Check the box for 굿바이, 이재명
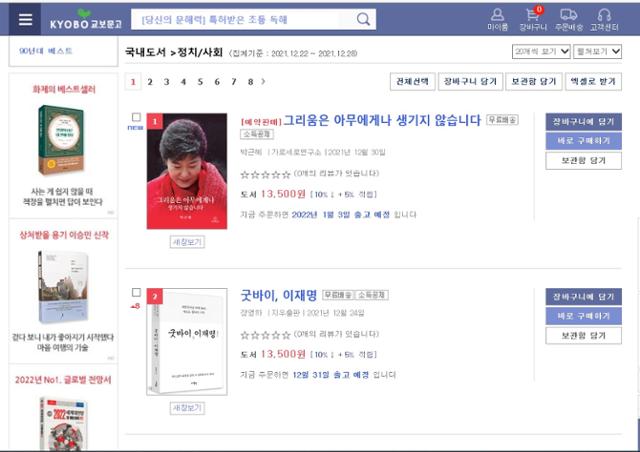Image resolution: width=640 pixels, height=452 pixels. click(x=136, y=292)
